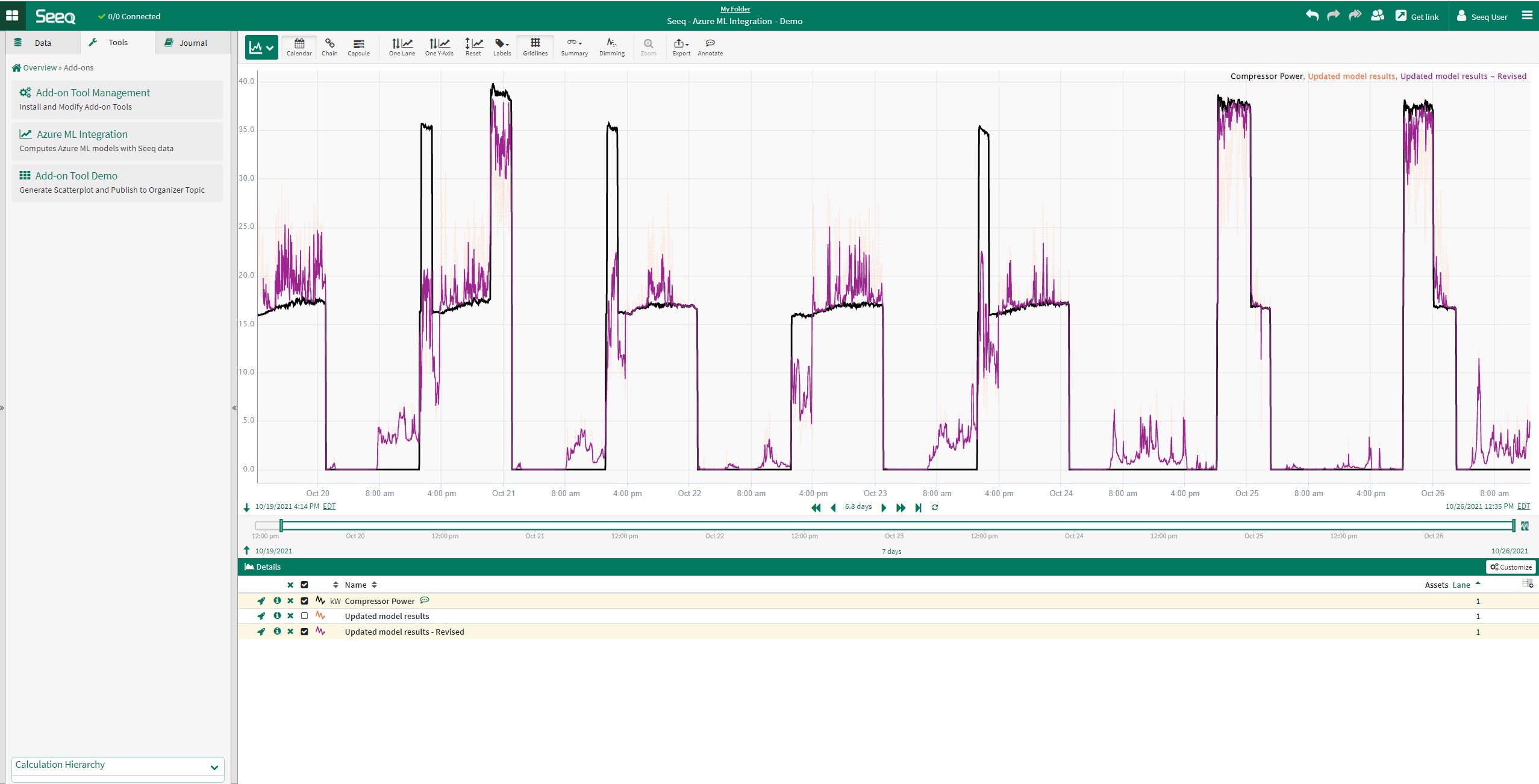Select the Capsule time view
Image resolution: width=1539 pixels, height=784 pixels.
358,46
